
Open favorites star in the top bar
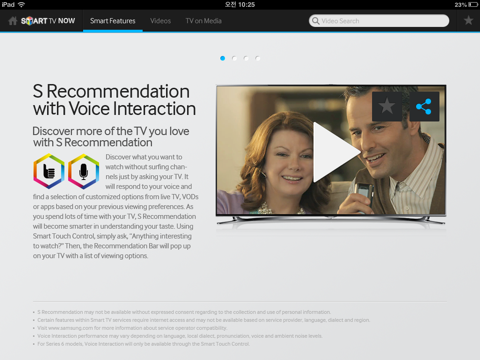click(468, 21)
